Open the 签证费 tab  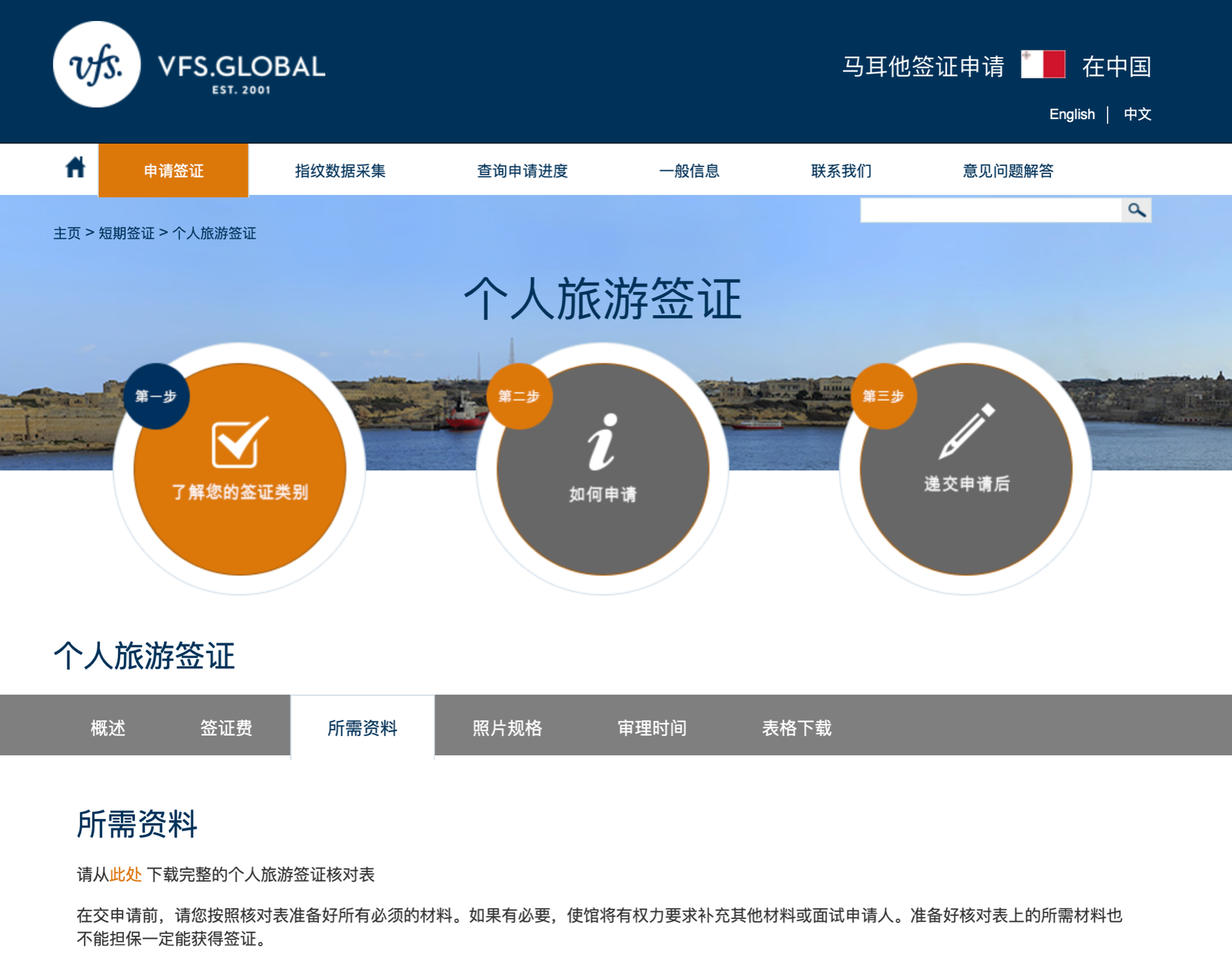click(x=227, y=728)
